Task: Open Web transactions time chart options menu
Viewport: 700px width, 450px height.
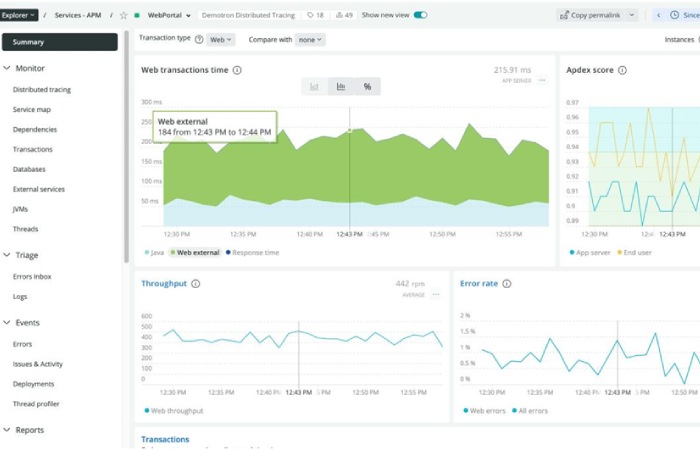Action: 542,80
